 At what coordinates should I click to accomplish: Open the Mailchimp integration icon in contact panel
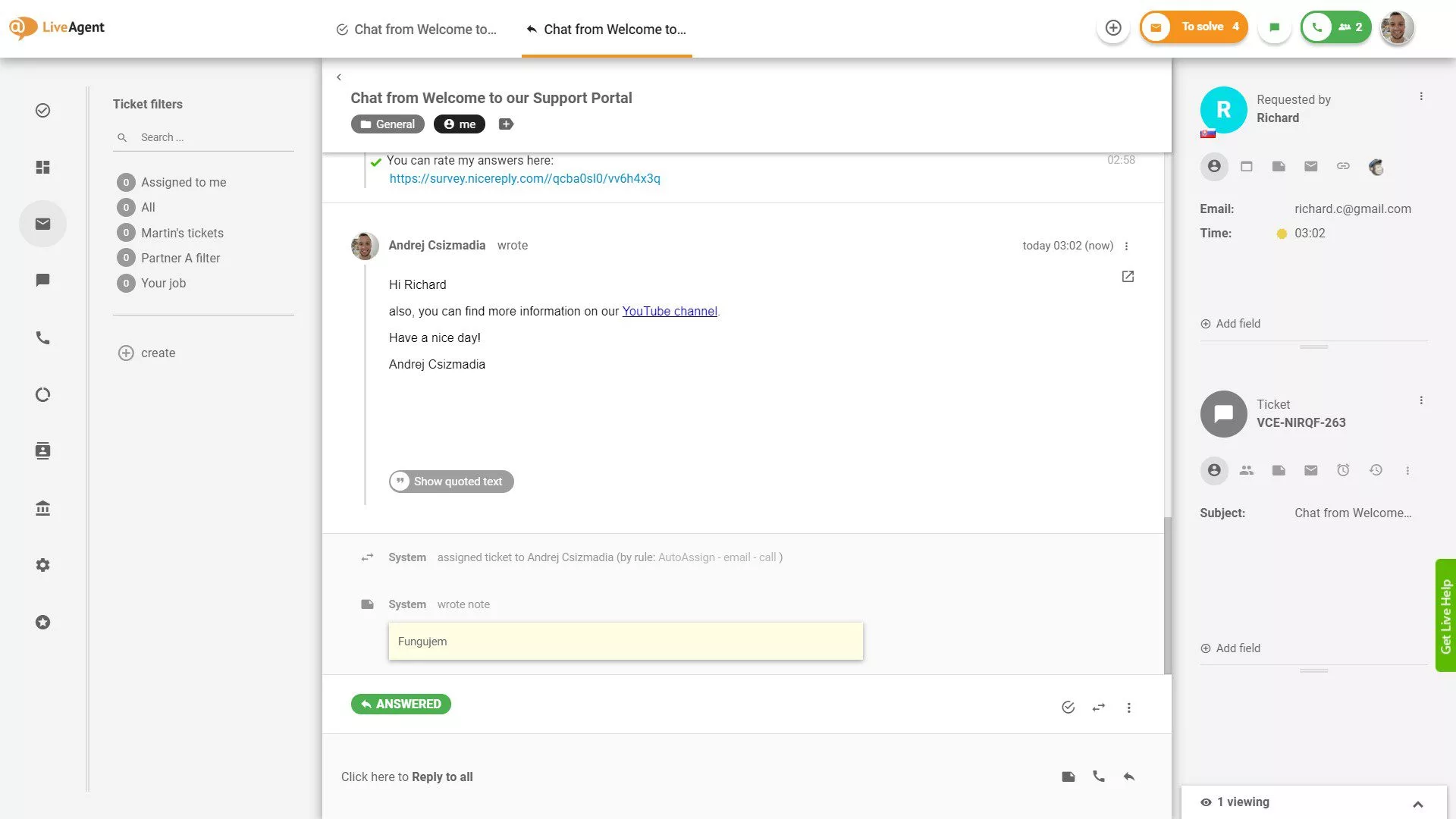click(1376, 166)
